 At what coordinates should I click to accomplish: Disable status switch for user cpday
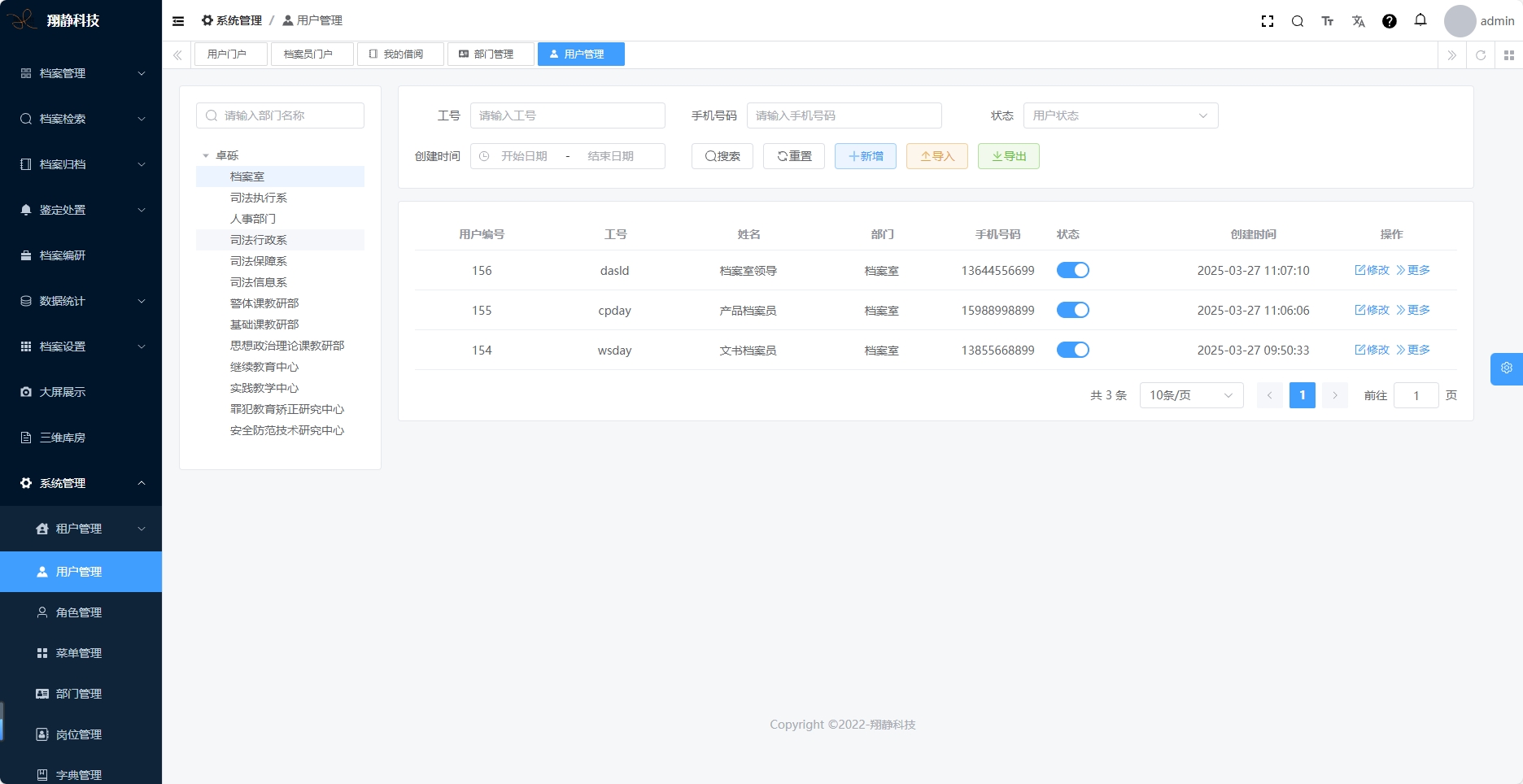pos(1072,310)
